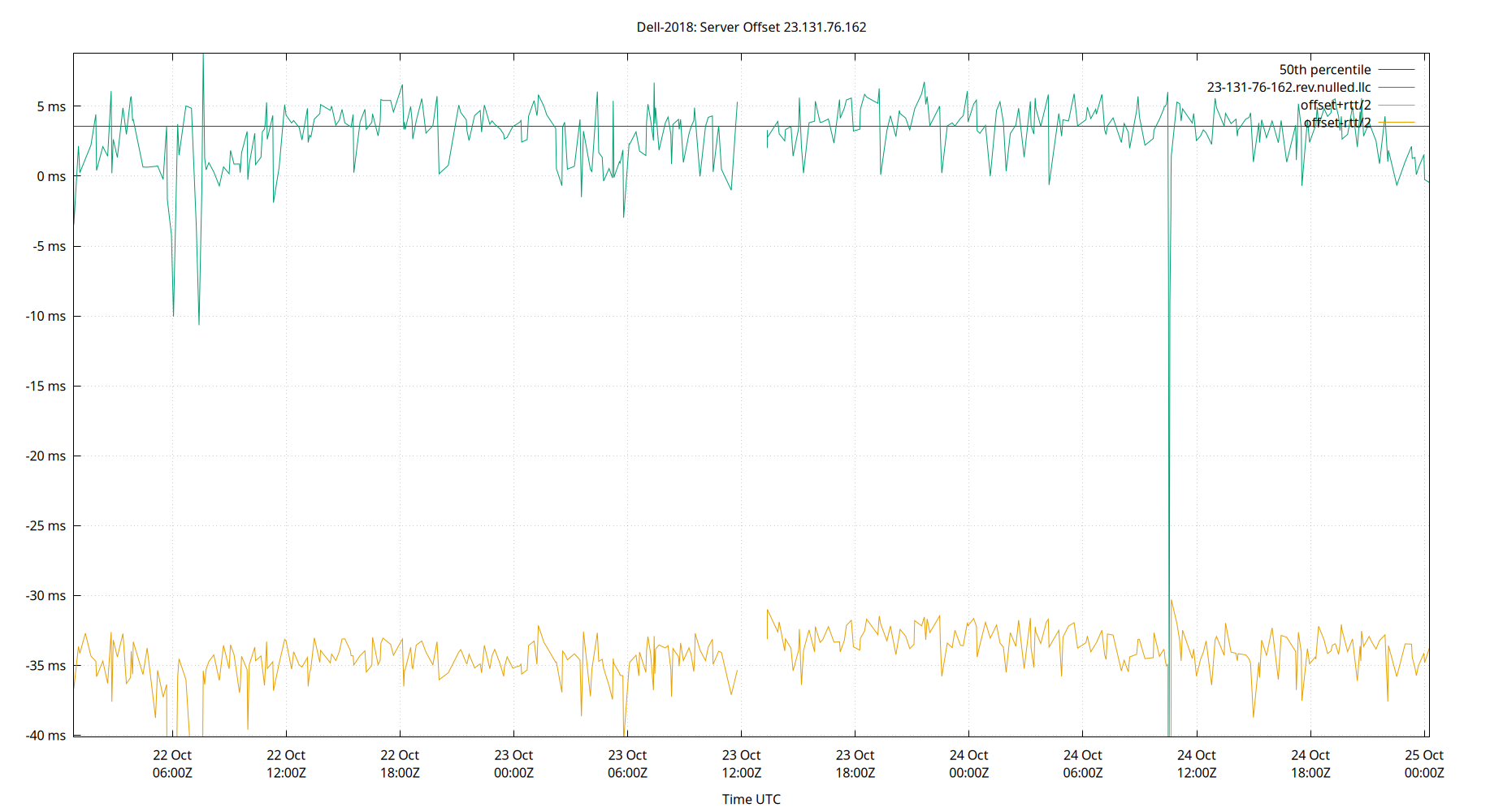Click the '22 Oct 12:00Z' time label

click(x=286, y=764)
